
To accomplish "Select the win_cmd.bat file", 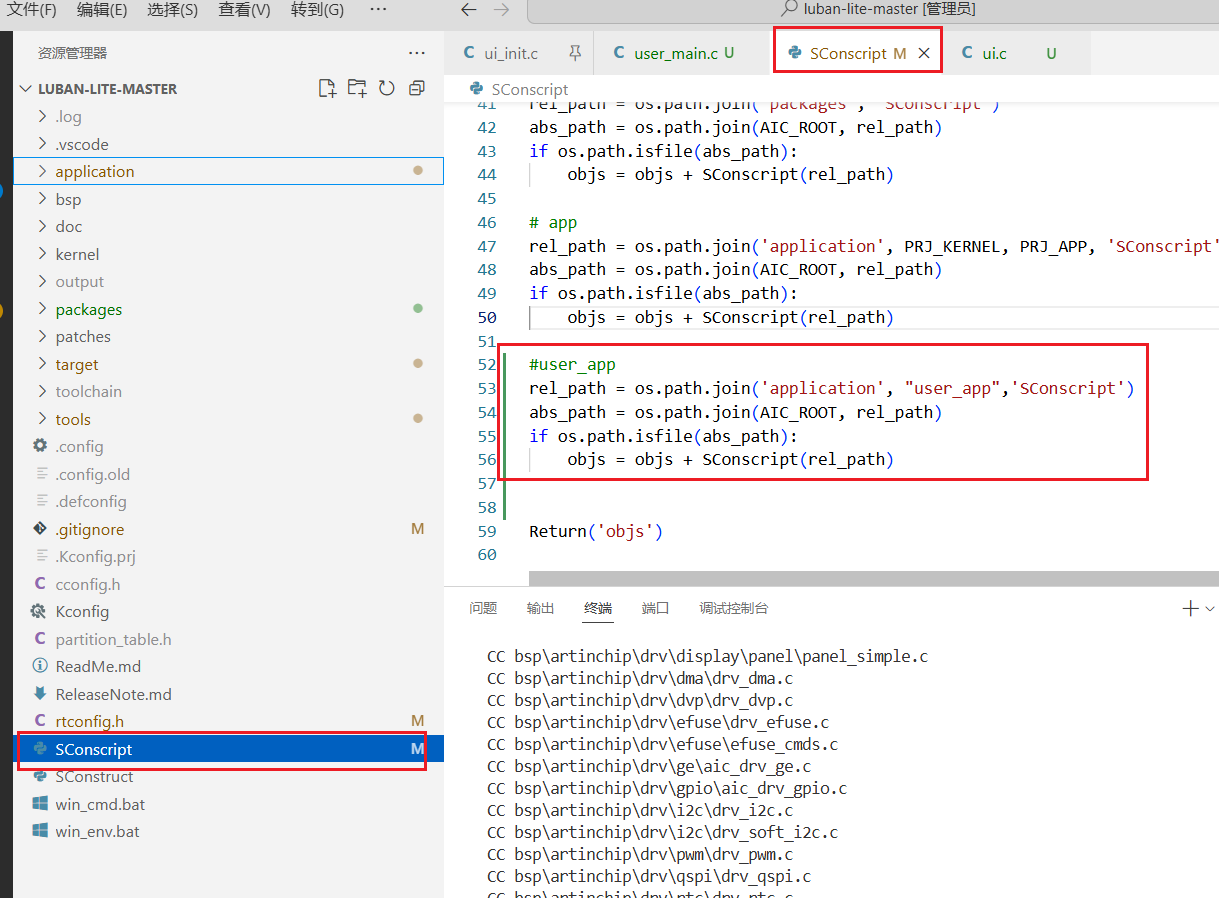I will (x=228, y=804).
